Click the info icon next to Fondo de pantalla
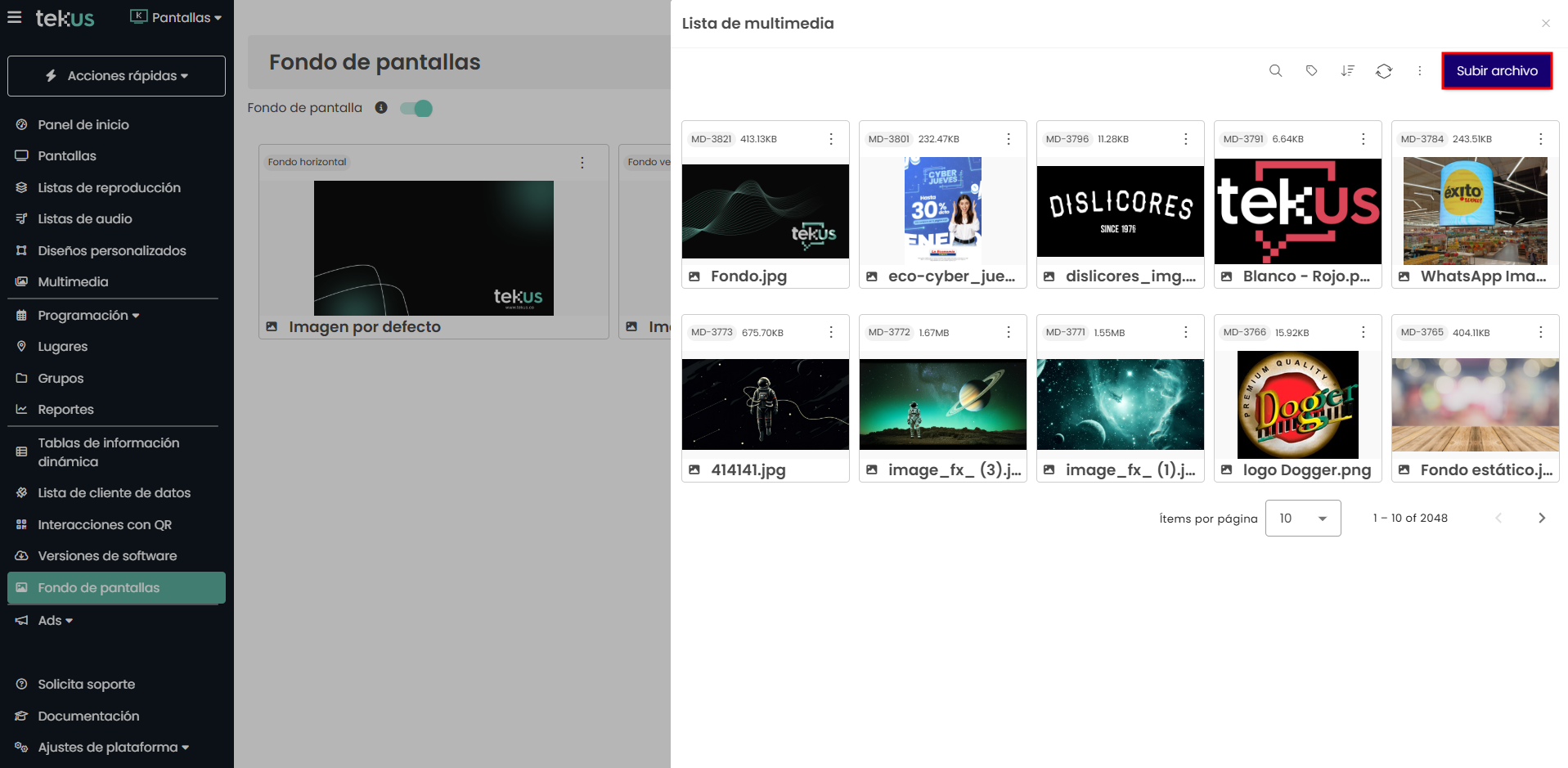Viewport: 1568px width, 768px height. click(x=381, y=108)
